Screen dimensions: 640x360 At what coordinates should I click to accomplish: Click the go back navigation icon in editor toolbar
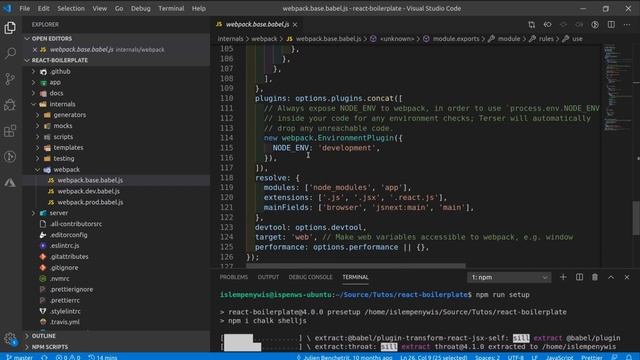tap(547, 24)
